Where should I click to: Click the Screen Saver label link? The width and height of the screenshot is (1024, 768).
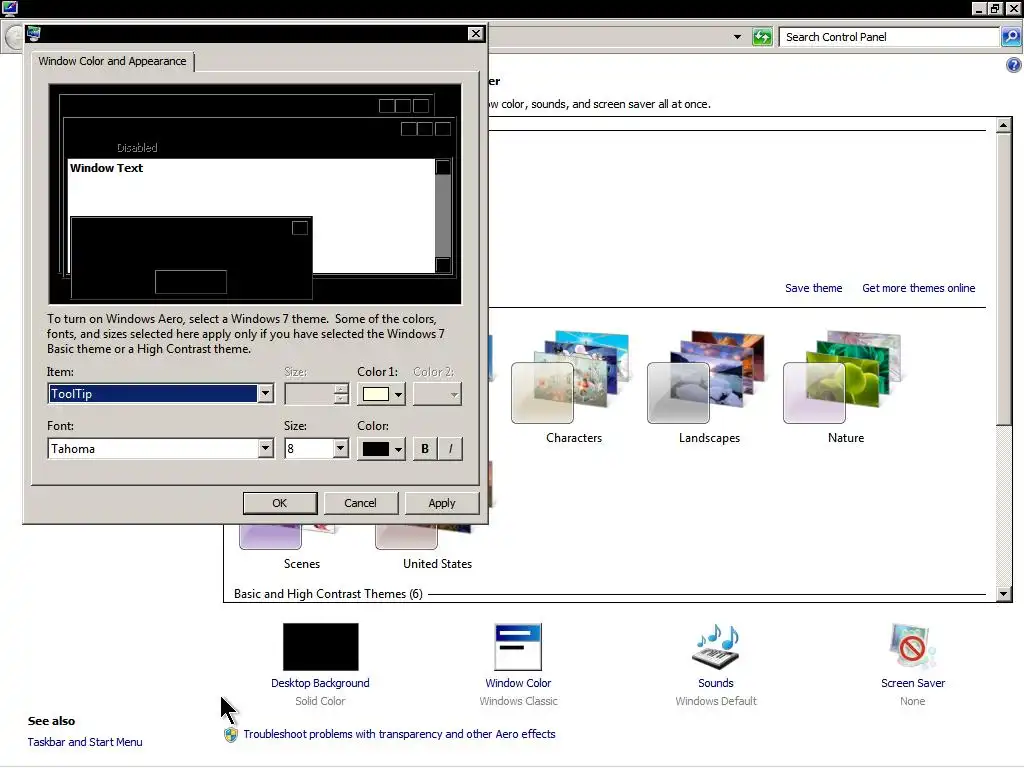click(x=912, y=683)
